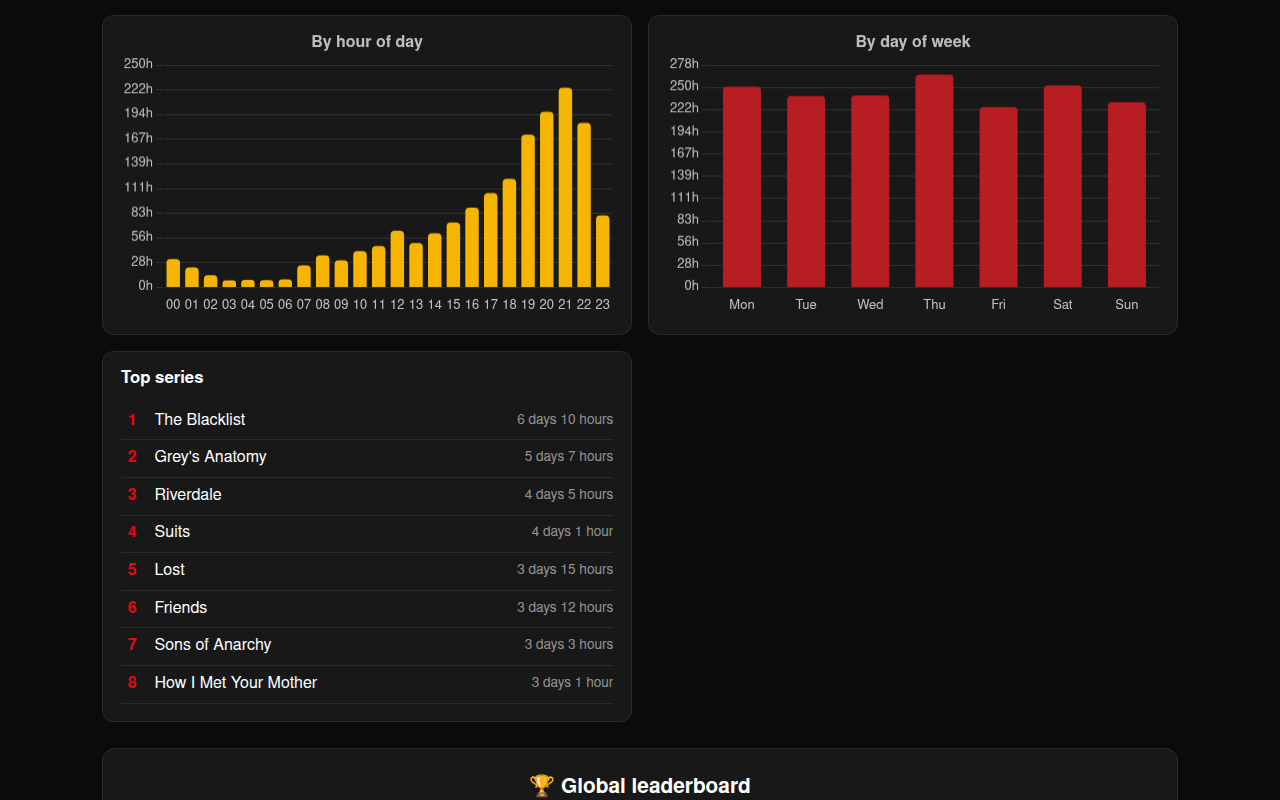Click rank number 8 in Top series

[x=132, y=683]
